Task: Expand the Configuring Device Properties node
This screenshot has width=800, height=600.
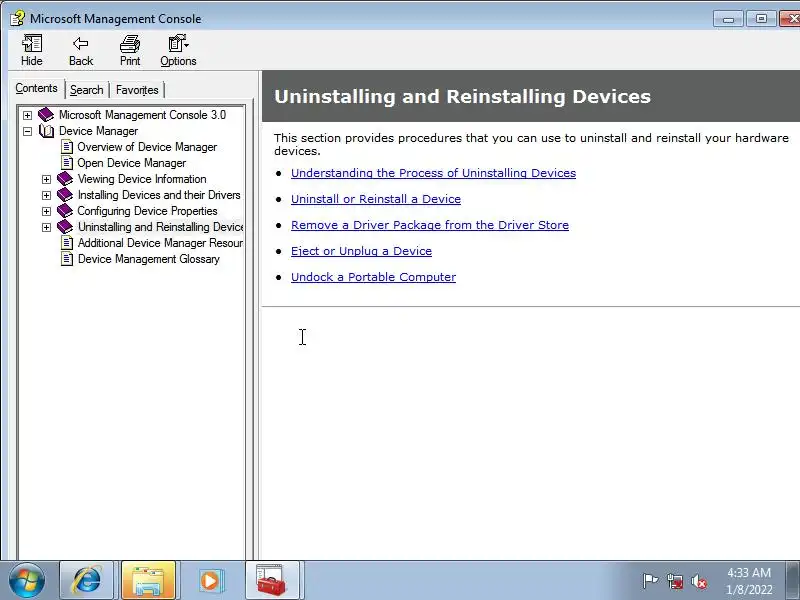Action: pos(46,211)
